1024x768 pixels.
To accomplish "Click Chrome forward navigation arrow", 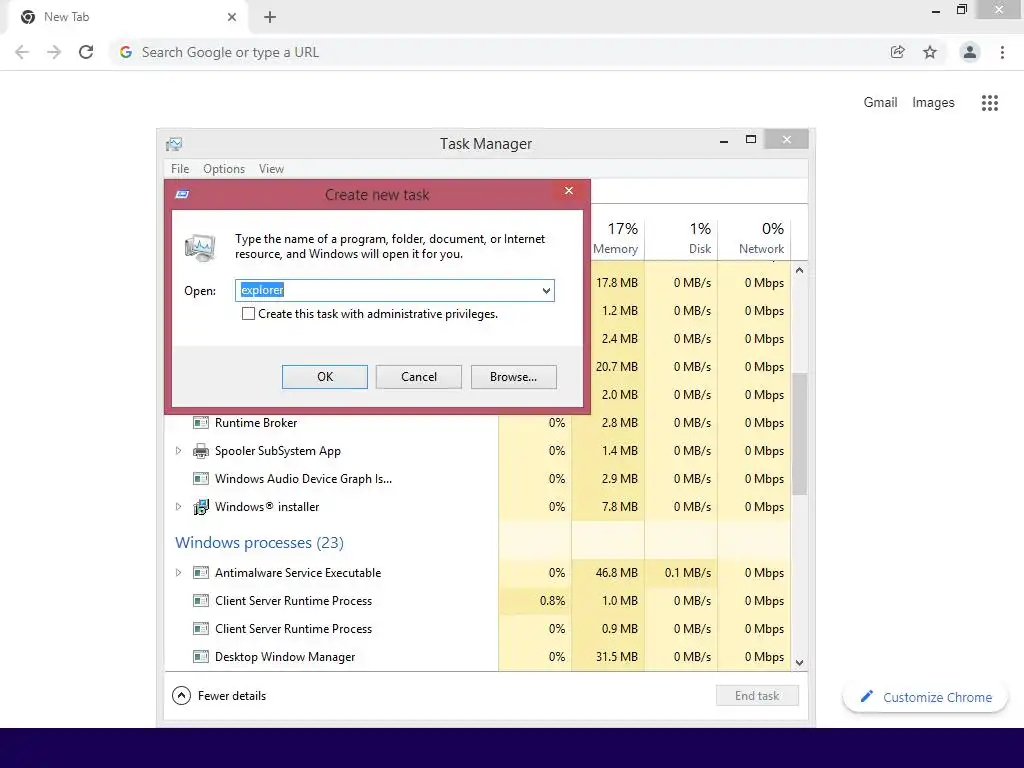I will coord(54,52).
